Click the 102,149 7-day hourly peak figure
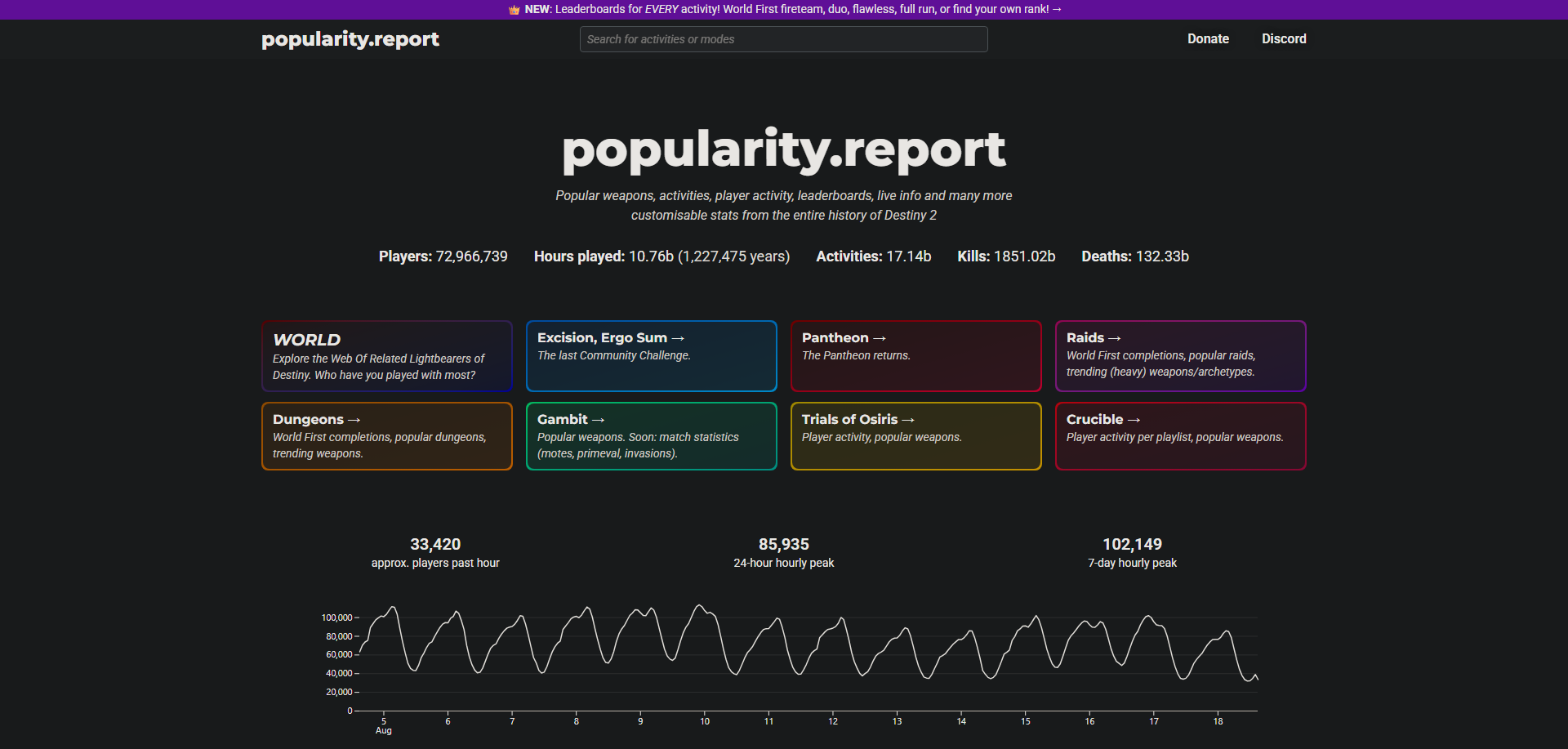This screenshot has height=749, width=1568. [1132, 544]
